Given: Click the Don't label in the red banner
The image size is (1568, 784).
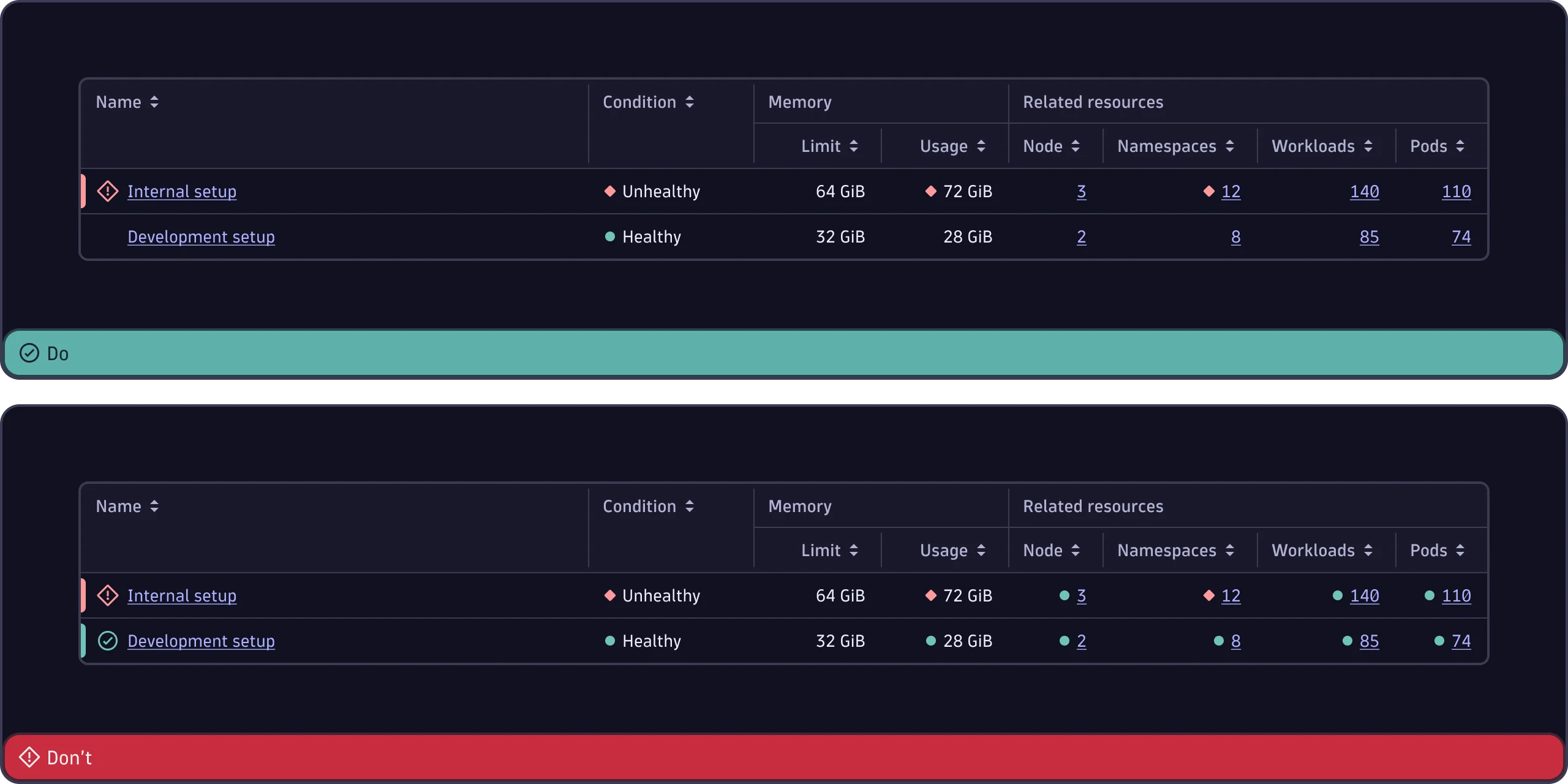Looking at the screenshot, I should click(69, 758).
